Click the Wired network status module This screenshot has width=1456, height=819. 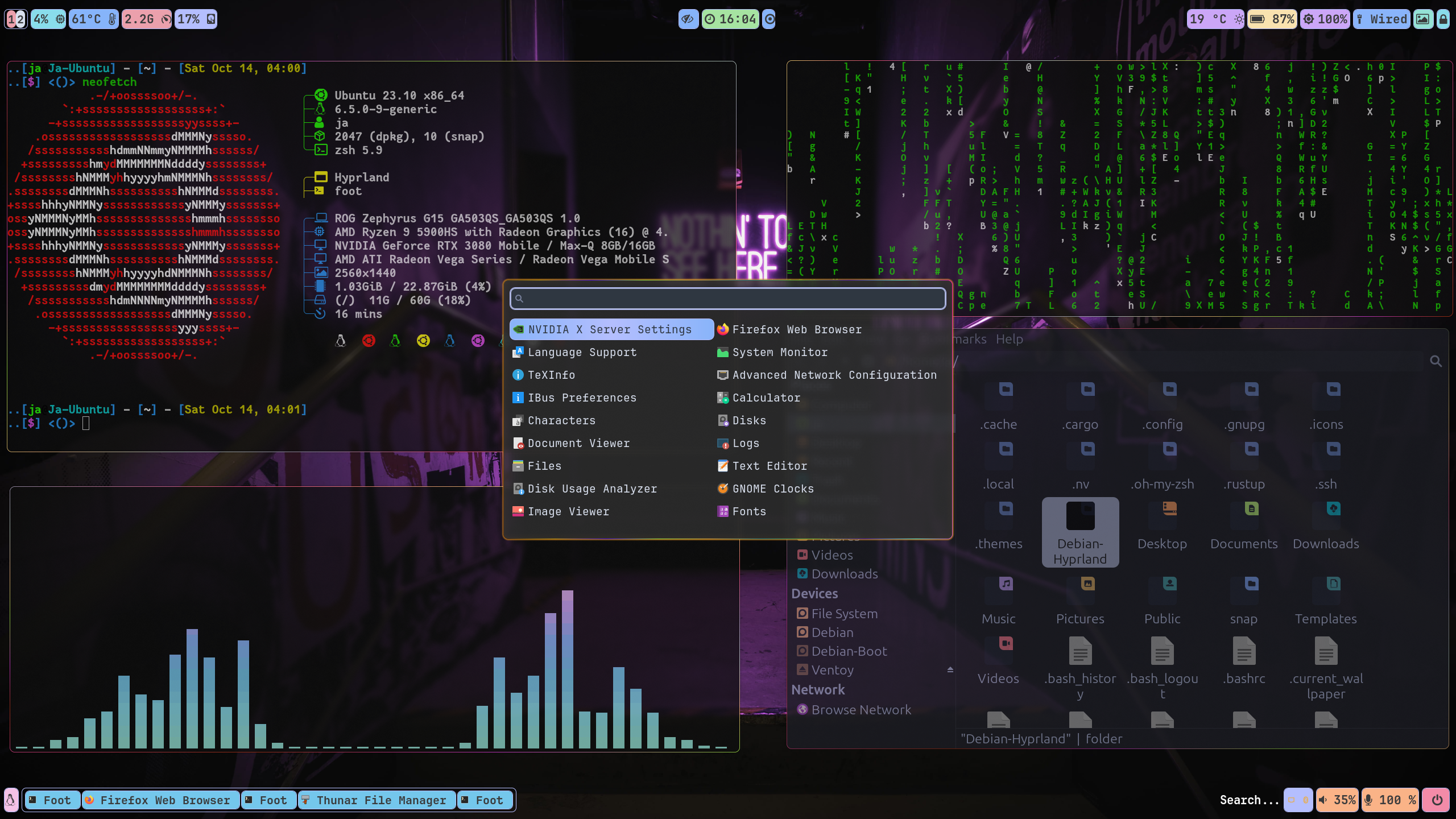(1381, 19)
